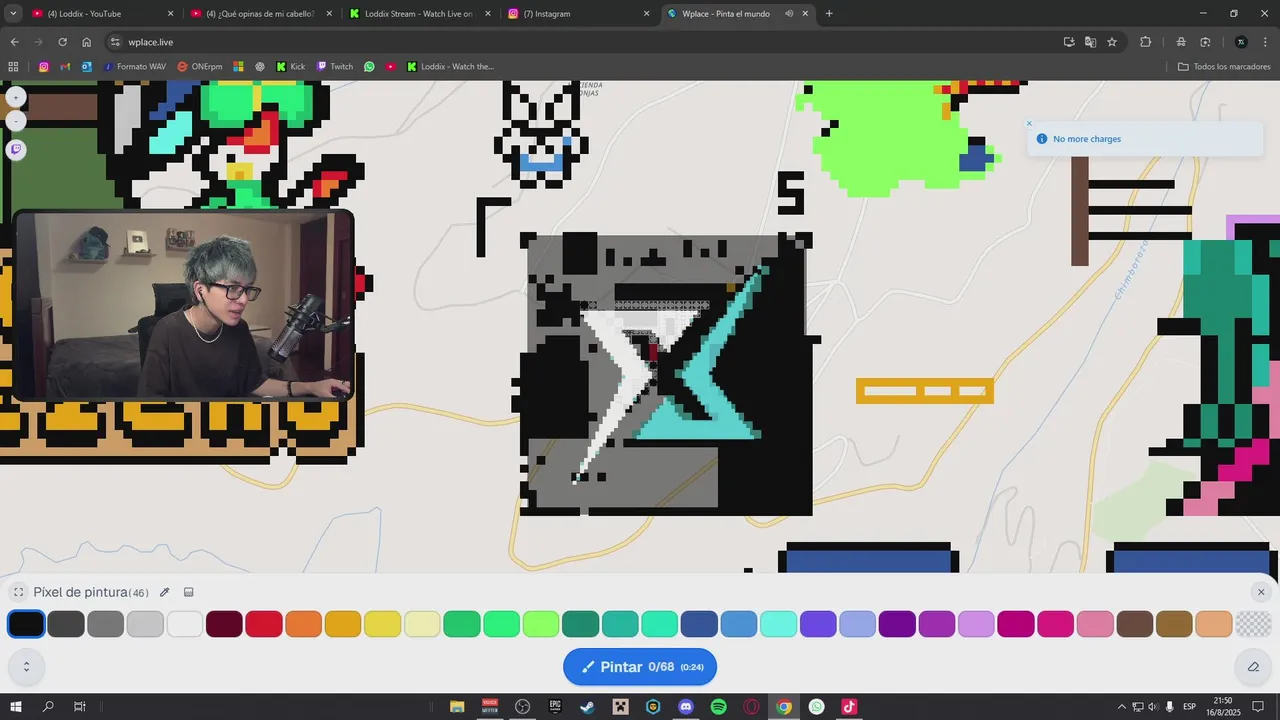Open the 'Formato WAV' bookmark
This screenshot has height=720, width=1280.
pos(135,67)
